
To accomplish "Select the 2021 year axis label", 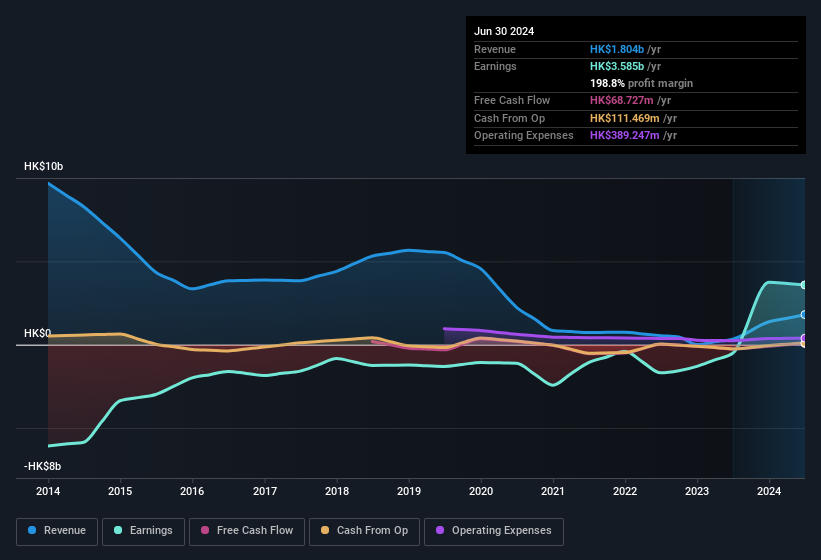I will click(x=553, y=491).
